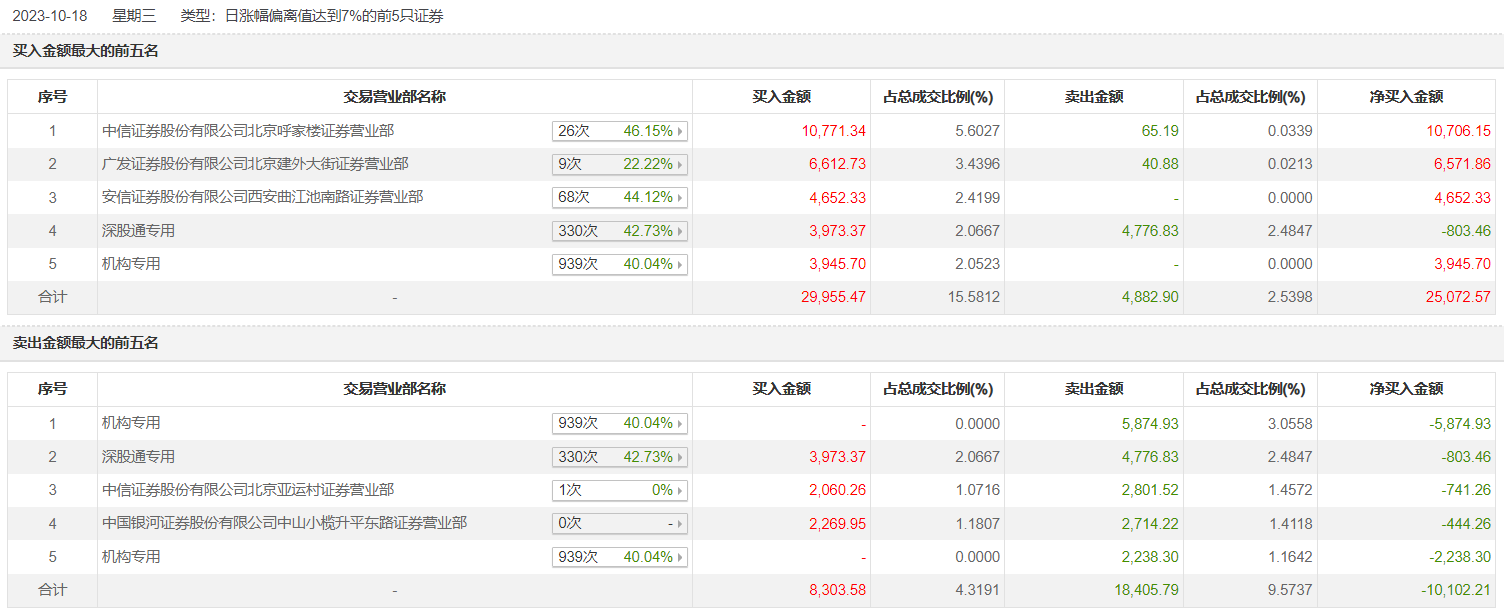The image size is (1504, 614).
Task: Click the arrow icon beside 330次 in buyers table
Action: coord(681,232)
